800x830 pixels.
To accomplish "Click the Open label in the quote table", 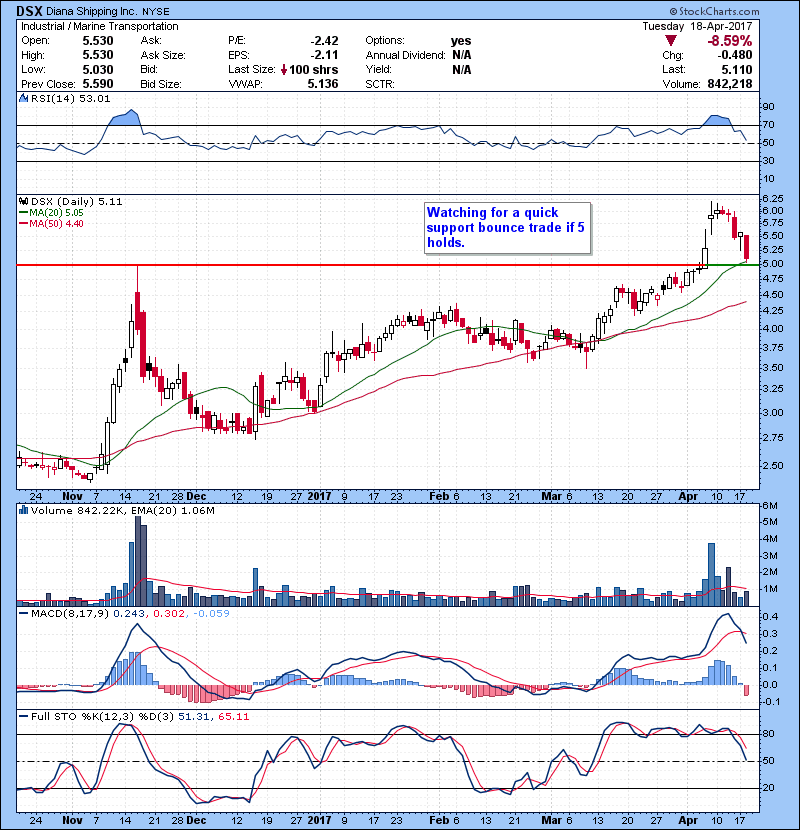I will (35, 40).
